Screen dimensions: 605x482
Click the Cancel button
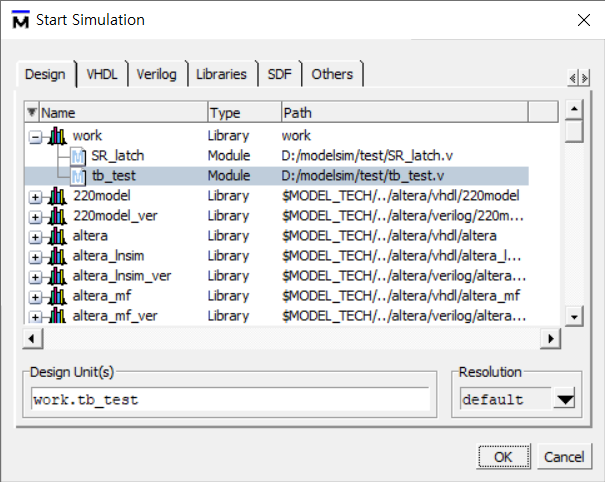564,457
